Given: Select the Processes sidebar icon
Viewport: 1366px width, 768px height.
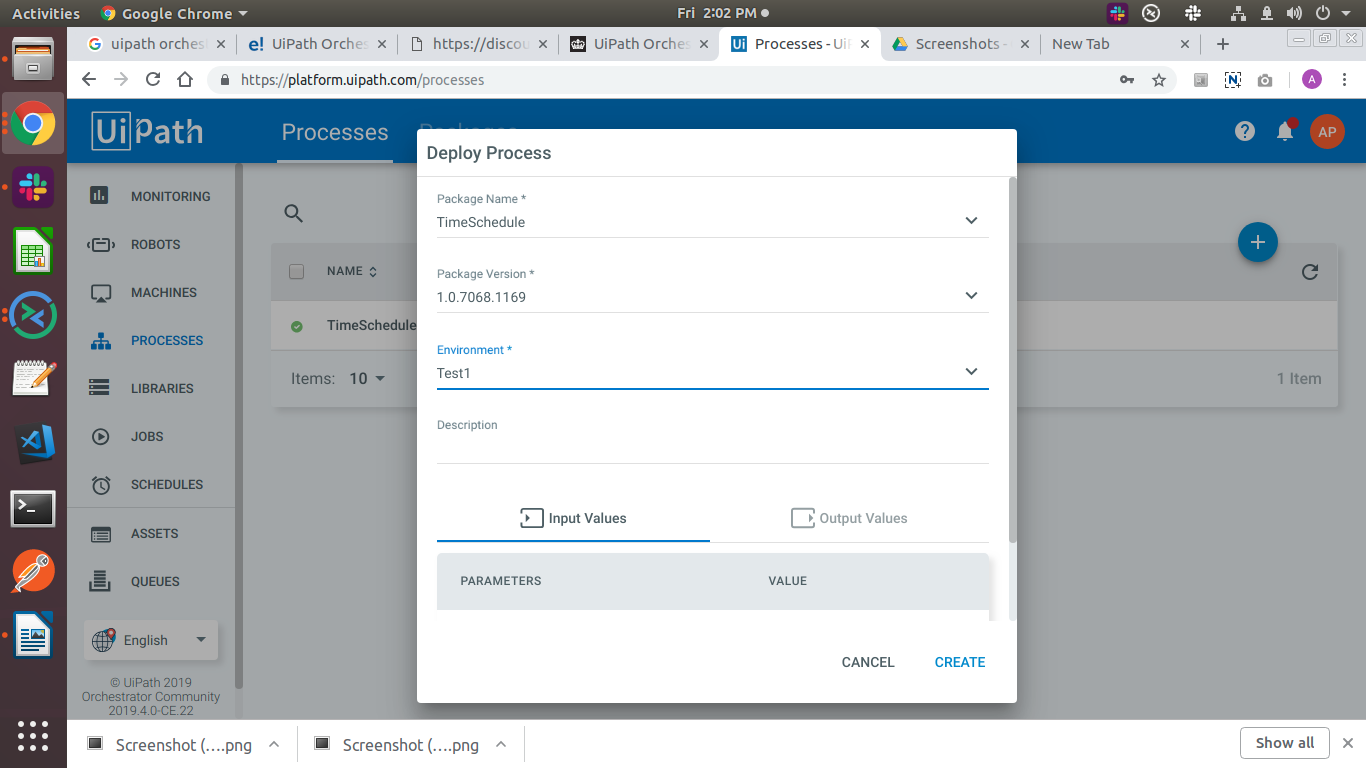Looking at the screenshot, I should (x=100, y=341).
